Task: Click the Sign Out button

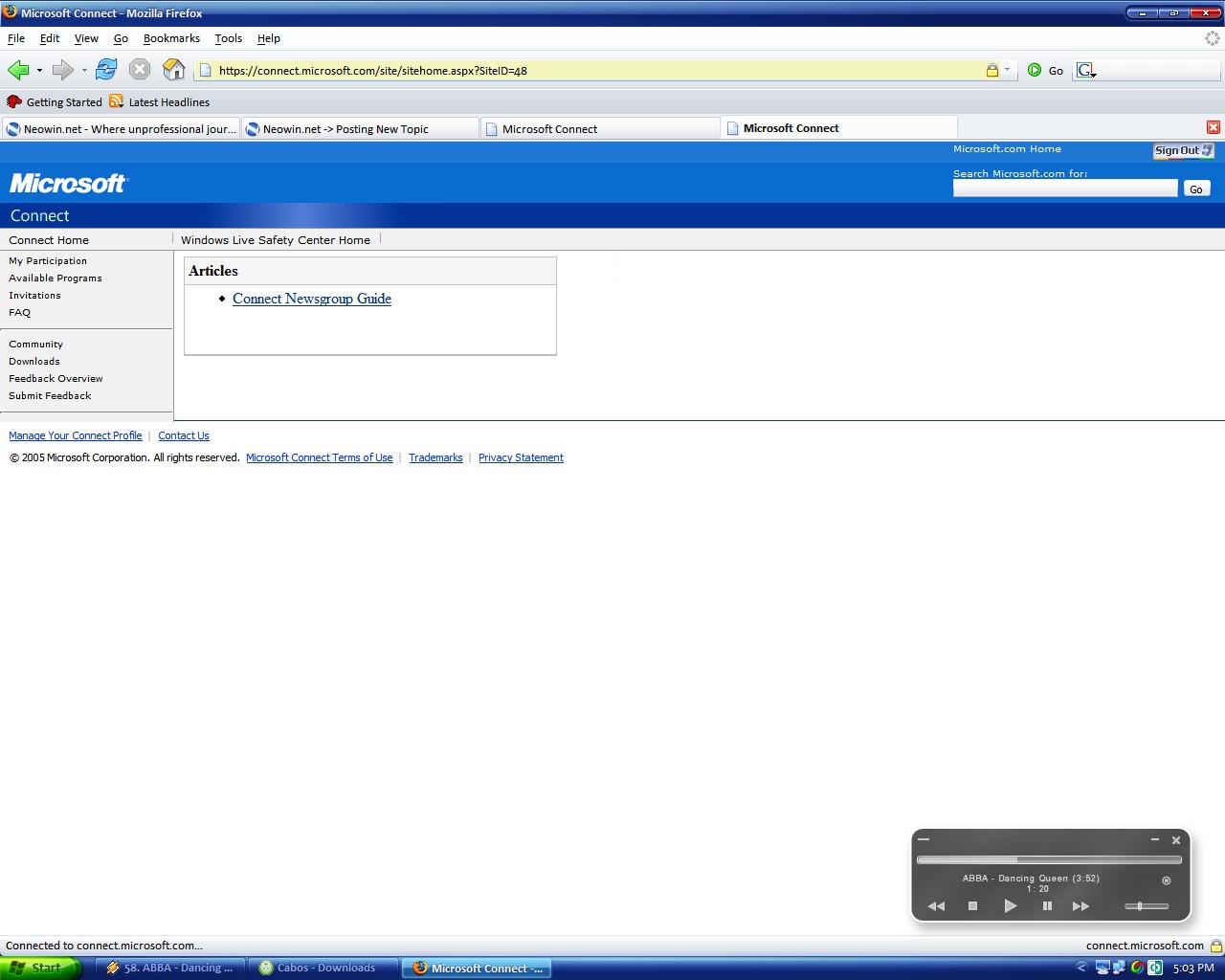Action: coord(1183,150)
